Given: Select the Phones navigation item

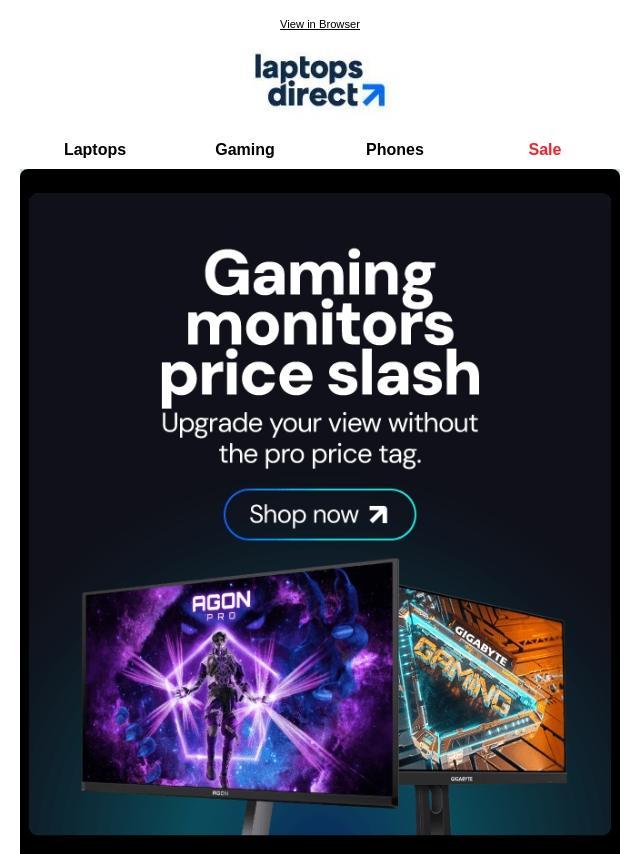Looking at the screenshot, I should click(394, 149).
